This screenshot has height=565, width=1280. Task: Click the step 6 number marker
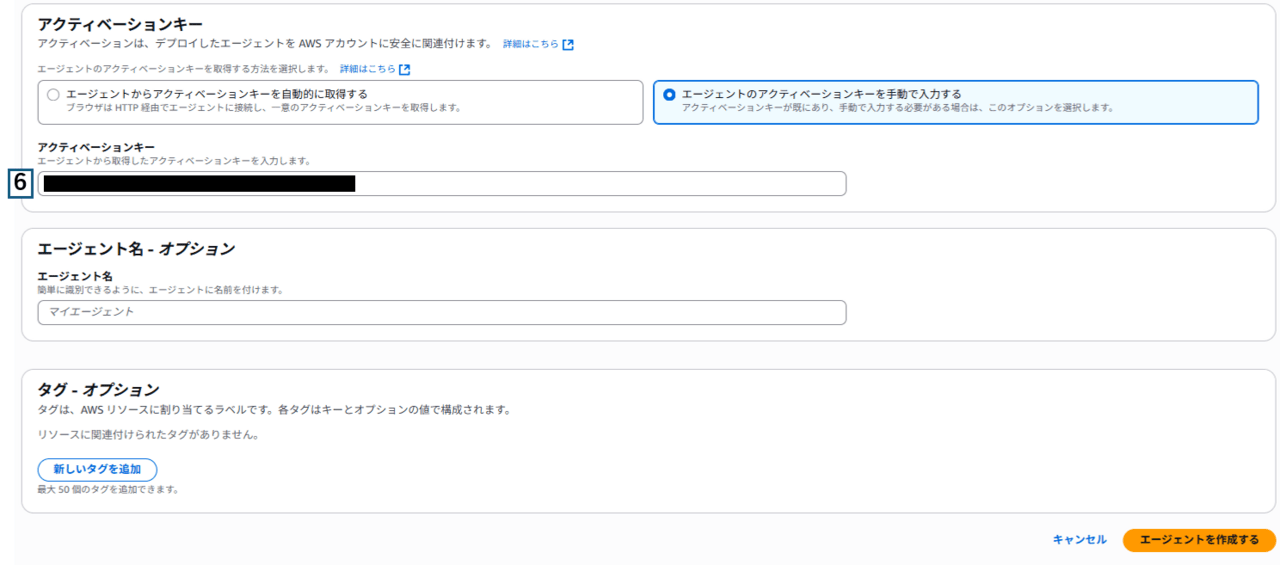20,183
